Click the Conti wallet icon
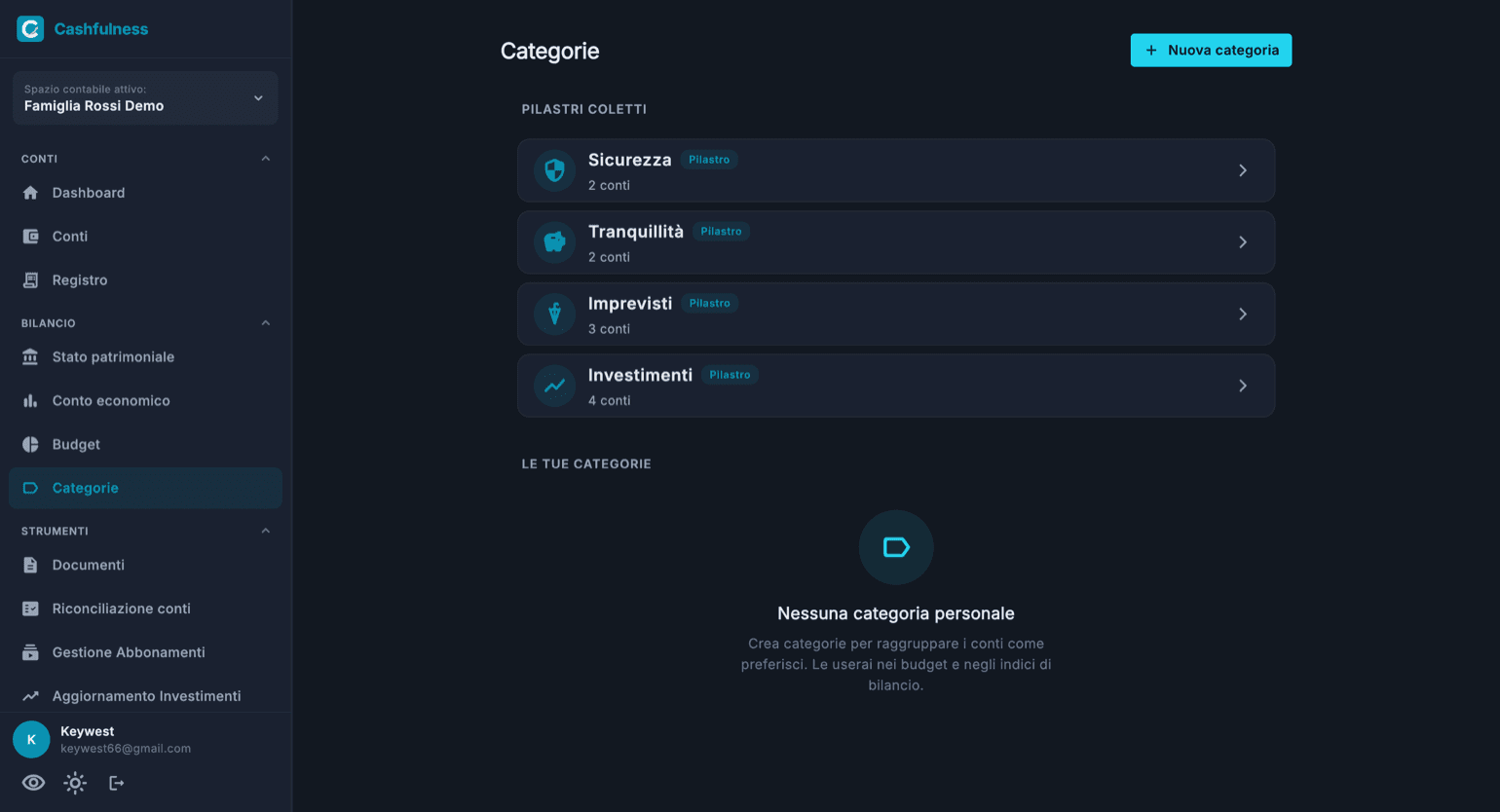Image resolution: width=1500 pixels, height=812 pixels. (30, 237)
